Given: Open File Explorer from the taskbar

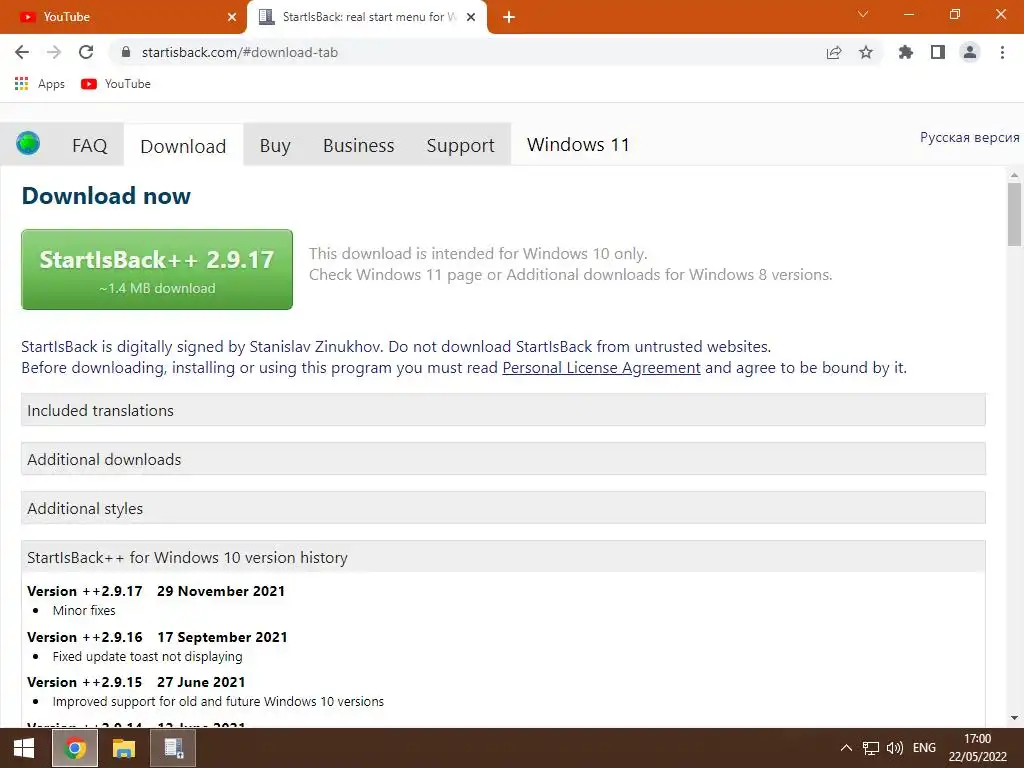Looking at the screenshot, I should click(123, 748).
